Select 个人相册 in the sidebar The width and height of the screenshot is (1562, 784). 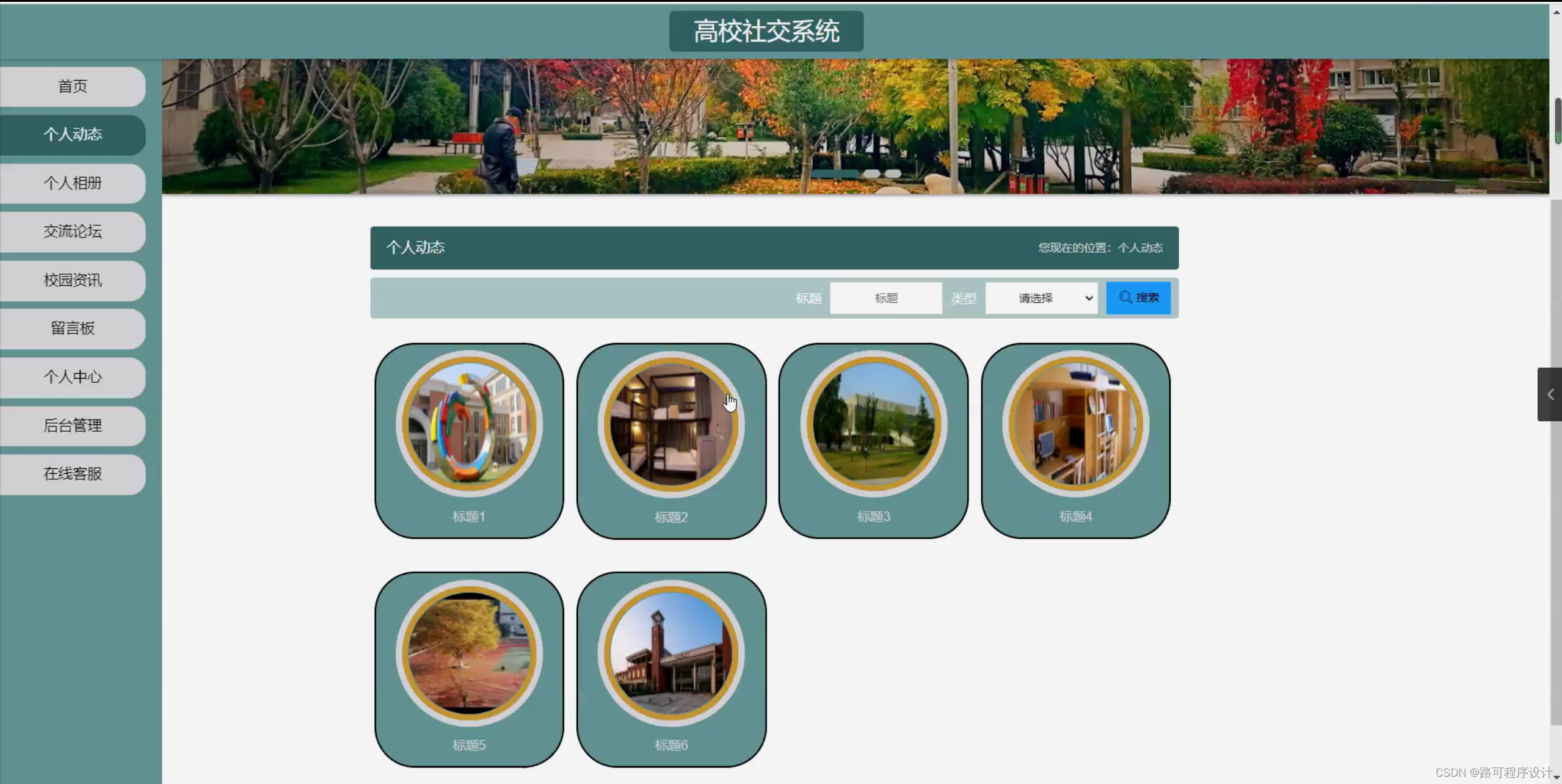[73, 183]
